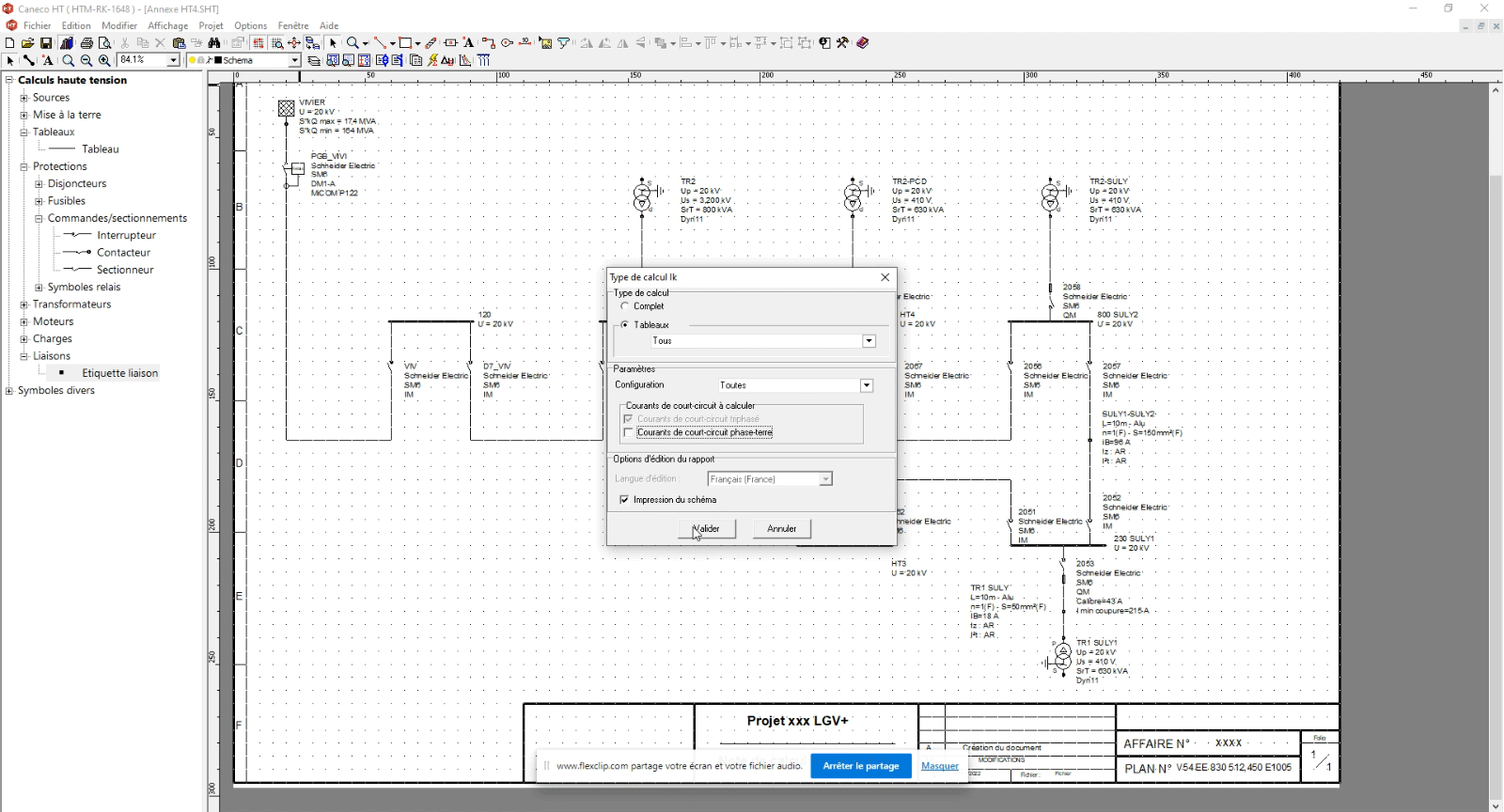Open the Projet menu

point(211,25)
